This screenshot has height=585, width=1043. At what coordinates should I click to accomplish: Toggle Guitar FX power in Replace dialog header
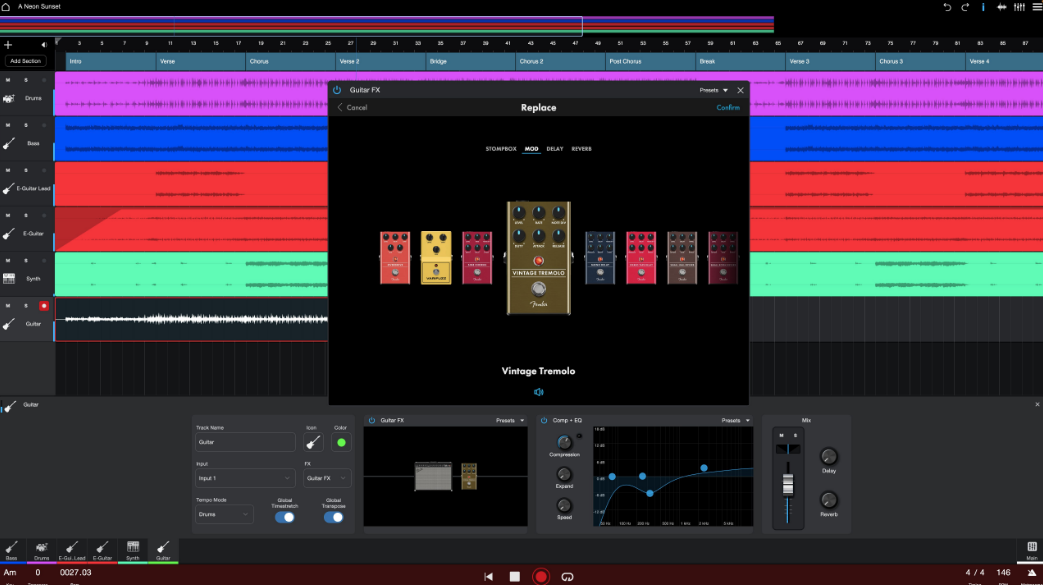coord(337,90)
